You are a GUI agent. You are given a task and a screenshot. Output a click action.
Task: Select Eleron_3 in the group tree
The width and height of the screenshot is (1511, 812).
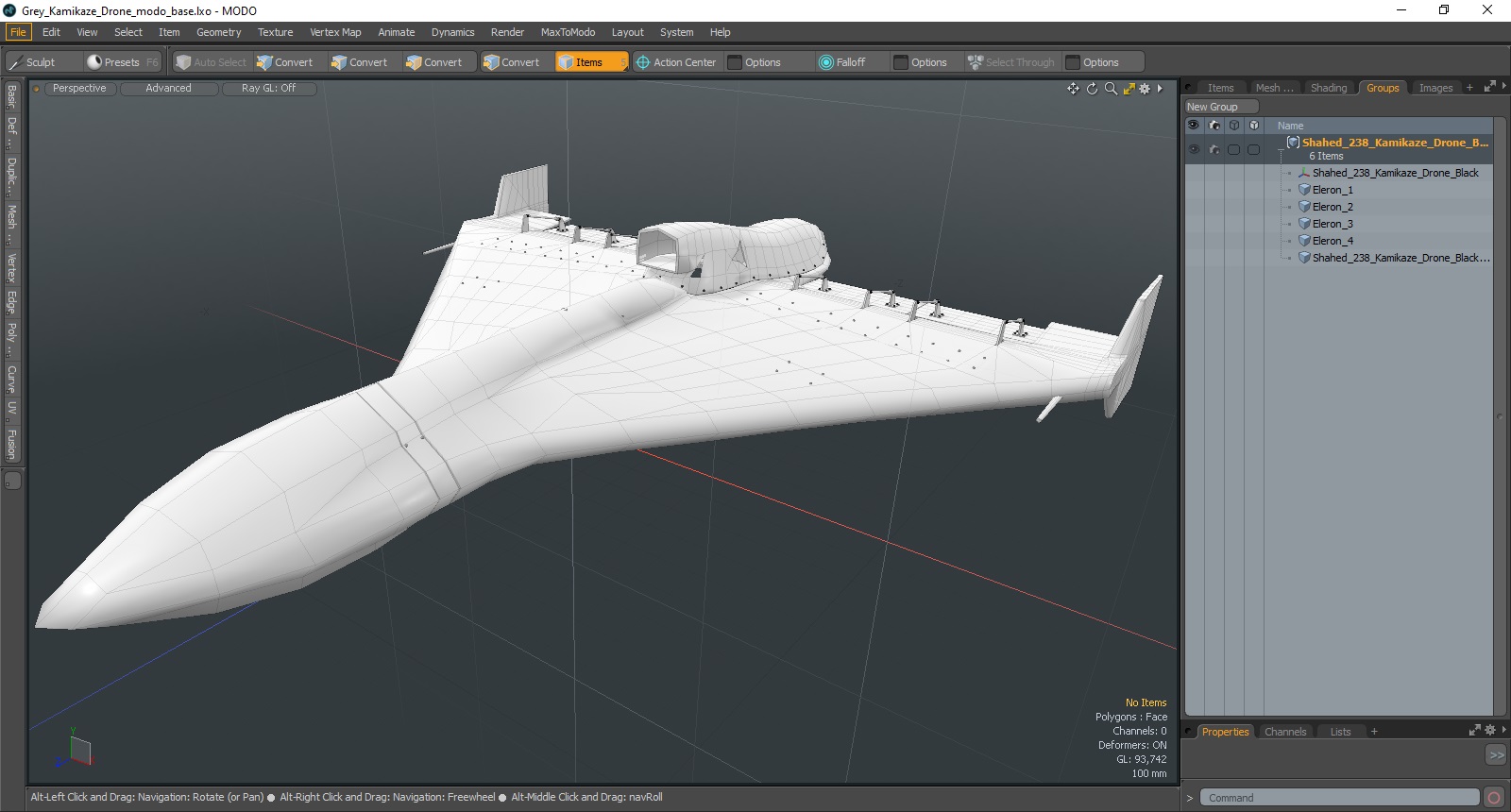(1333, 224)
